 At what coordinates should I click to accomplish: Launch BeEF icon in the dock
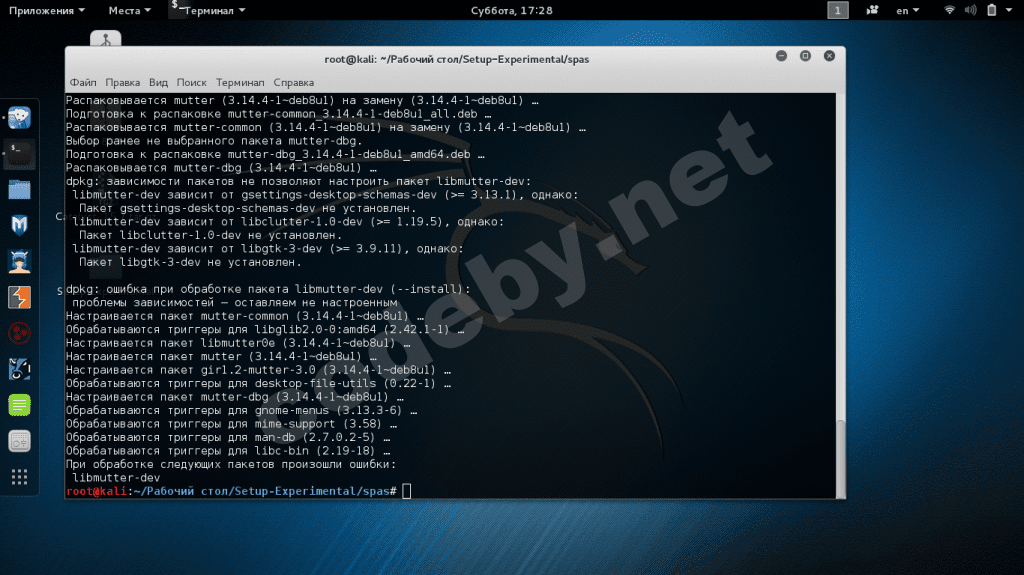[20, 369]
